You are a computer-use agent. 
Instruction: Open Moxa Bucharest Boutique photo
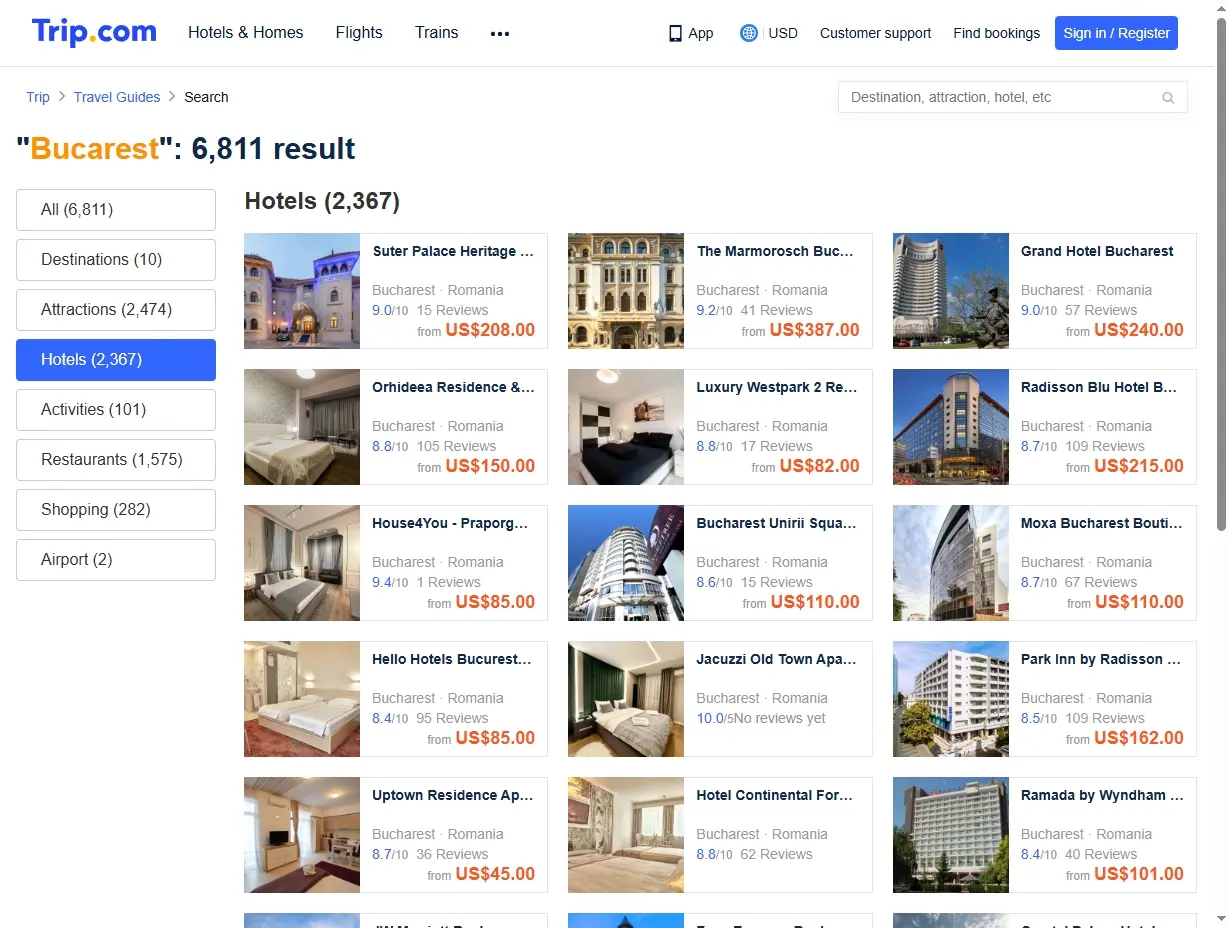point(951,563)
